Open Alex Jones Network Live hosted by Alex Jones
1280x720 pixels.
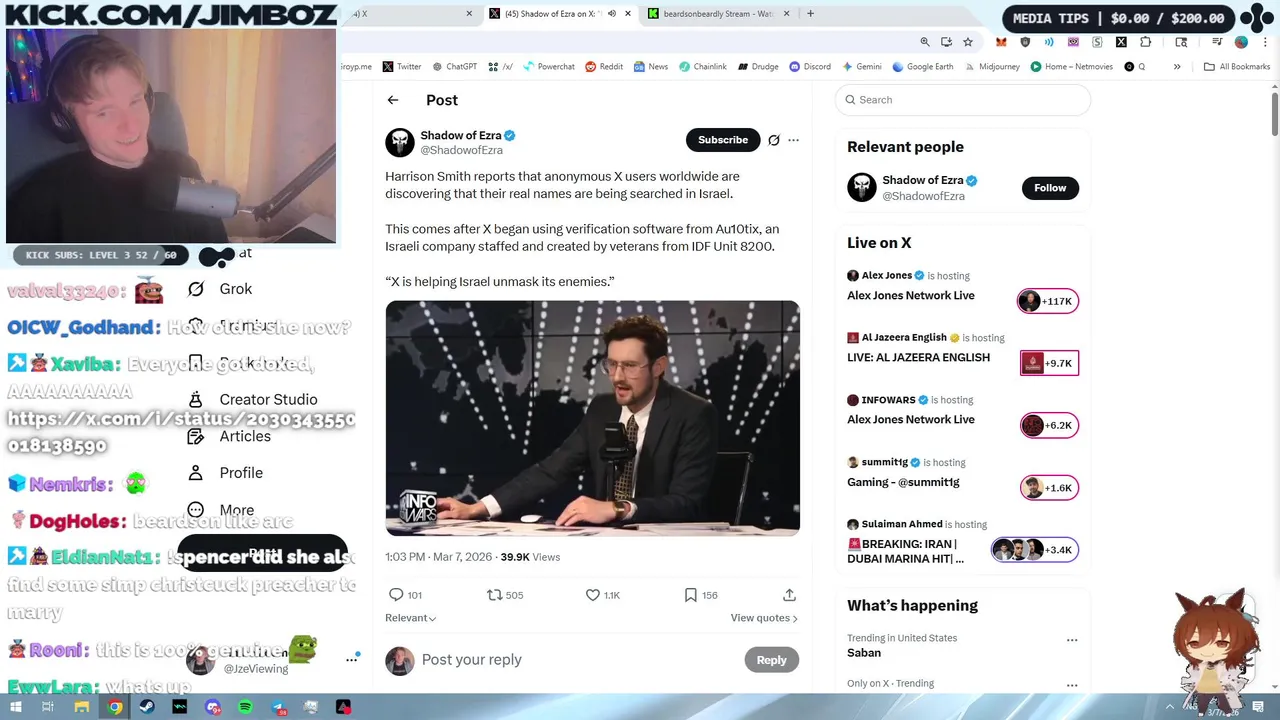coord(911,296)
